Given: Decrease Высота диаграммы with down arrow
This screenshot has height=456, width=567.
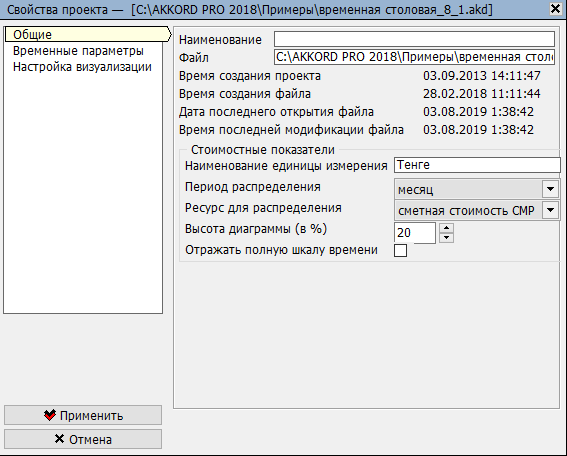Looking at the screenshot, I should (x=447, y=238).
